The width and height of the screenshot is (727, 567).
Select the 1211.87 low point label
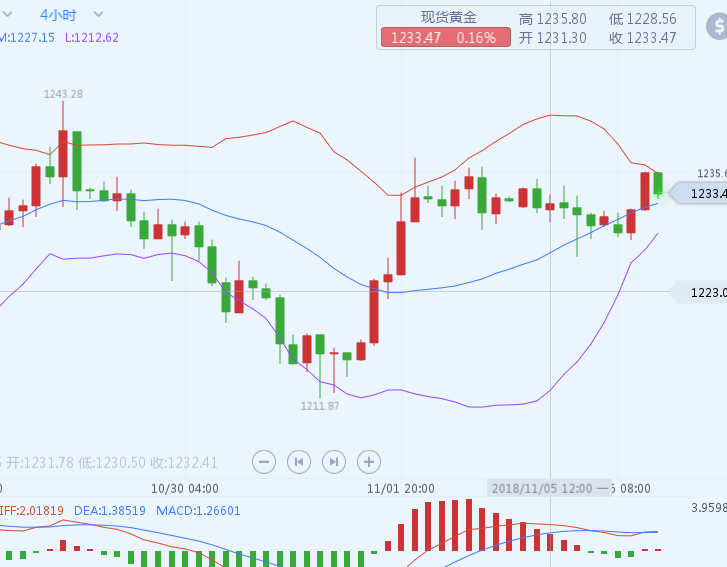pos(320,405)
